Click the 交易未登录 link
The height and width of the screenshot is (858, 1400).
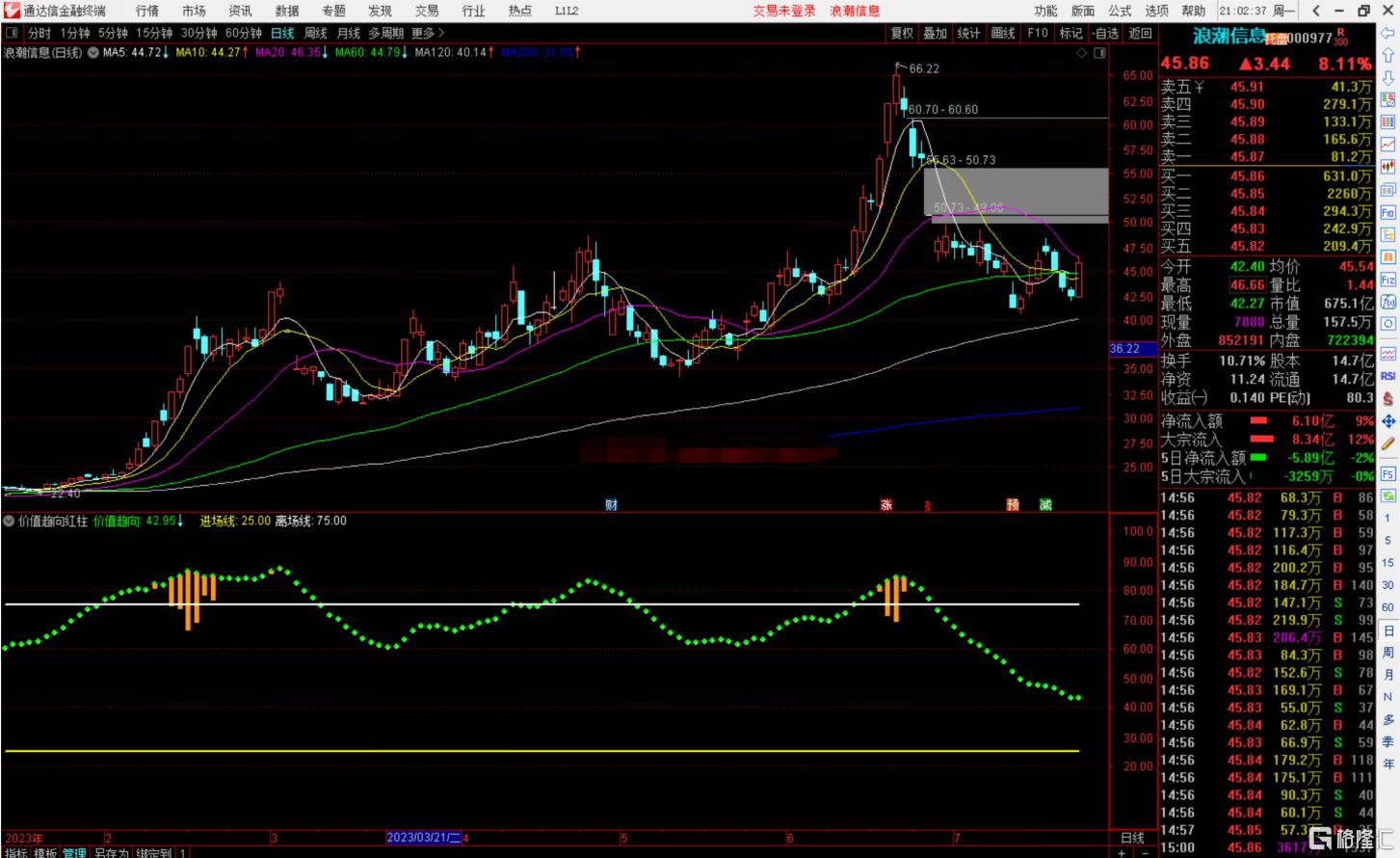pos(784,11)
